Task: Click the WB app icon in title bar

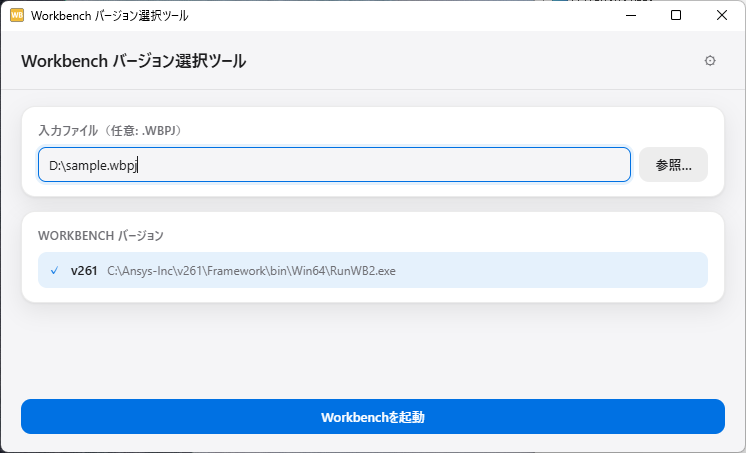Action: click(17, 15)
